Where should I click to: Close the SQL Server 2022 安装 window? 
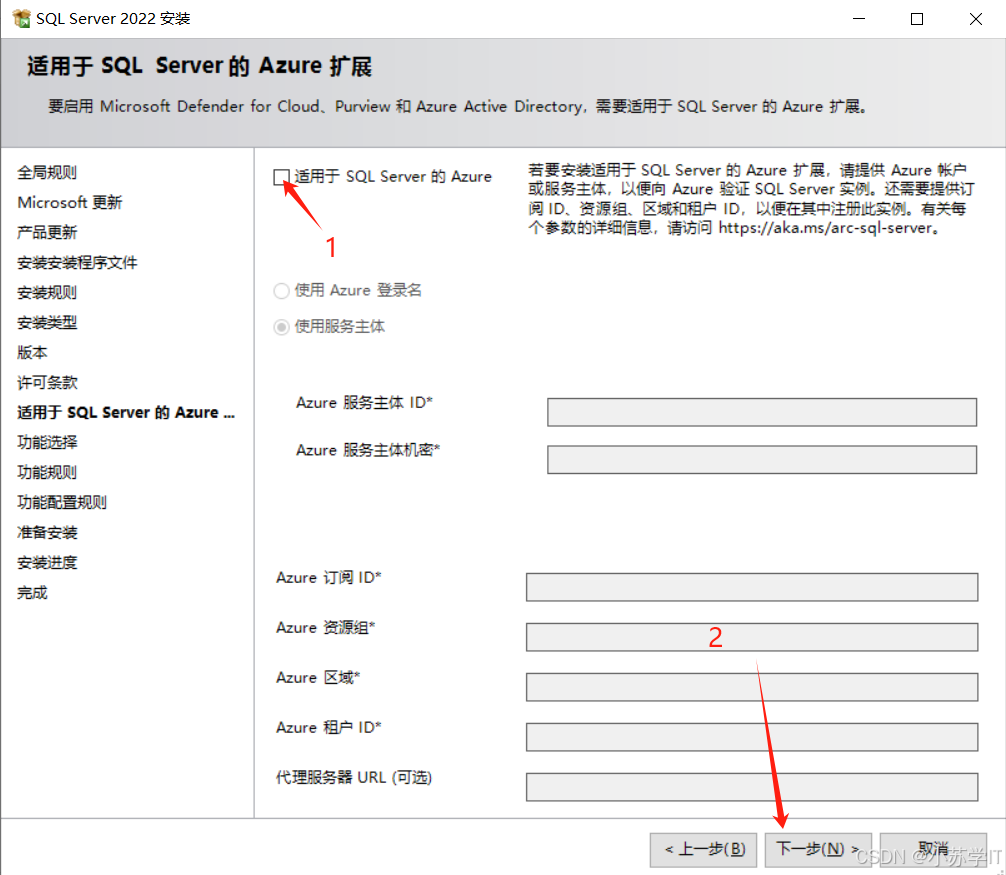(975, 19)
